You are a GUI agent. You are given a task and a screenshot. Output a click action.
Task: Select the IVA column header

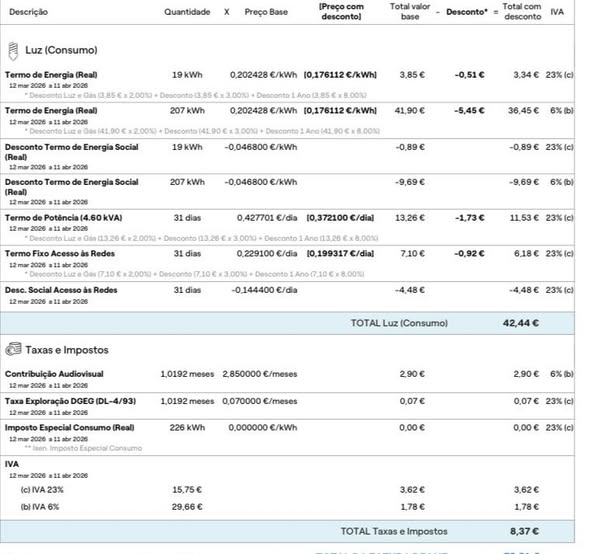click(557, 12)
